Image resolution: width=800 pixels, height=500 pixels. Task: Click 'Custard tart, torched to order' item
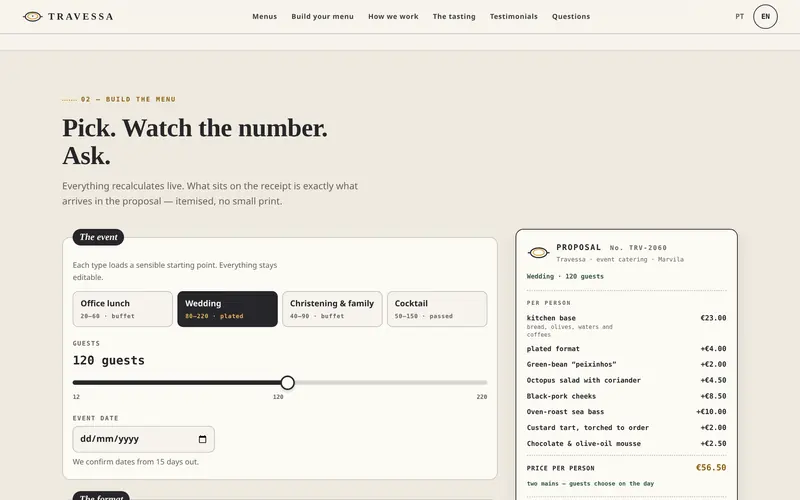[627, 428]
